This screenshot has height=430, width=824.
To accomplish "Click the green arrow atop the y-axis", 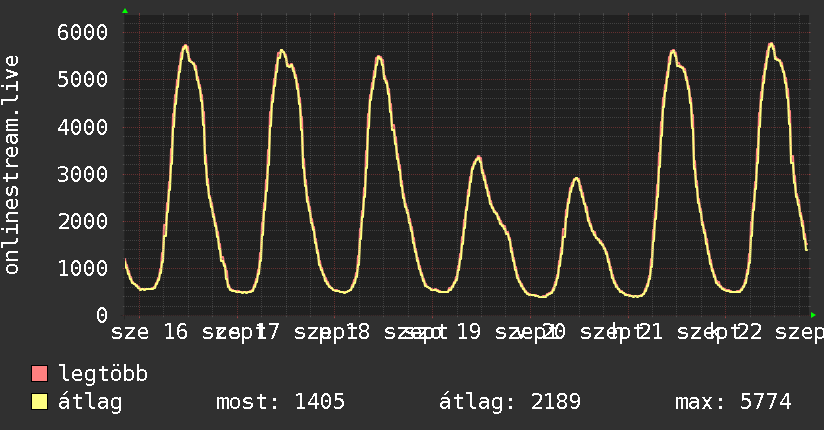I will coord(125,11).
